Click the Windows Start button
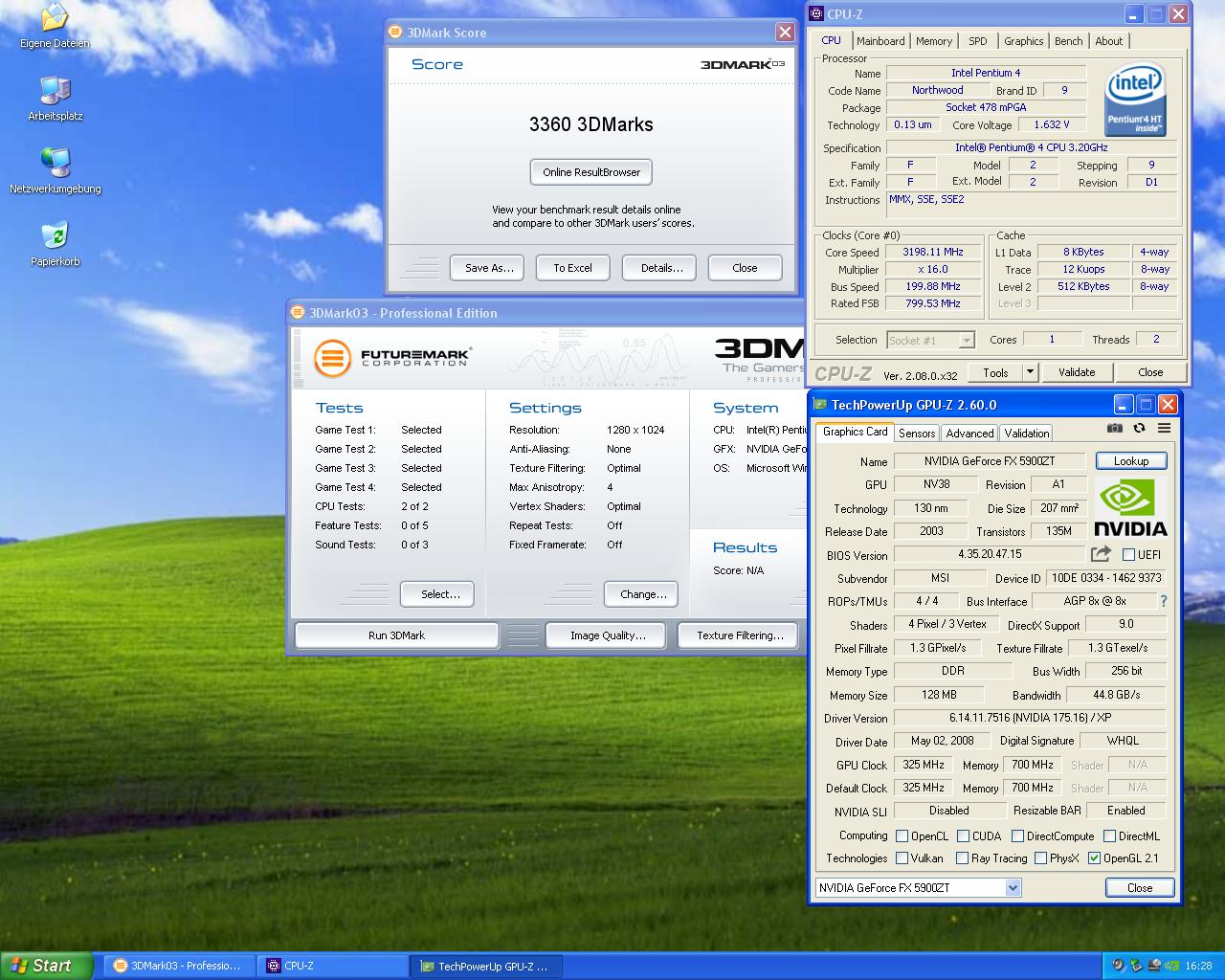 coord(46,966)
